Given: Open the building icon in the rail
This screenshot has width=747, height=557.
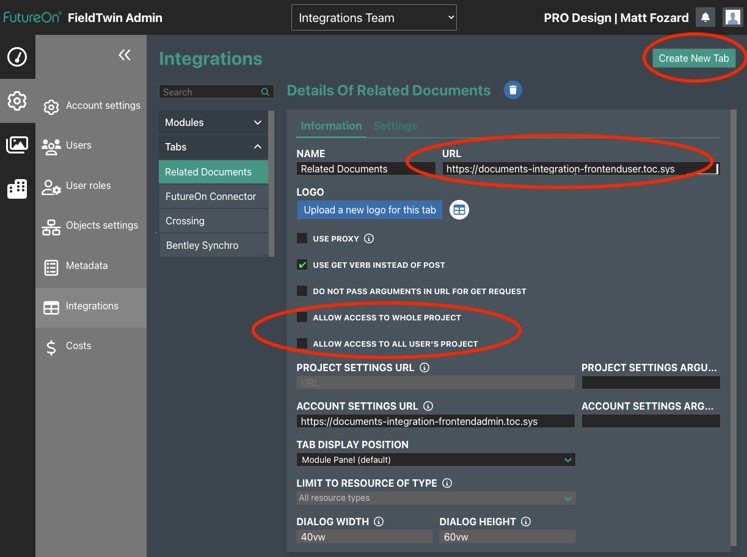Looking at the screenshot, I should coord(17,189).
